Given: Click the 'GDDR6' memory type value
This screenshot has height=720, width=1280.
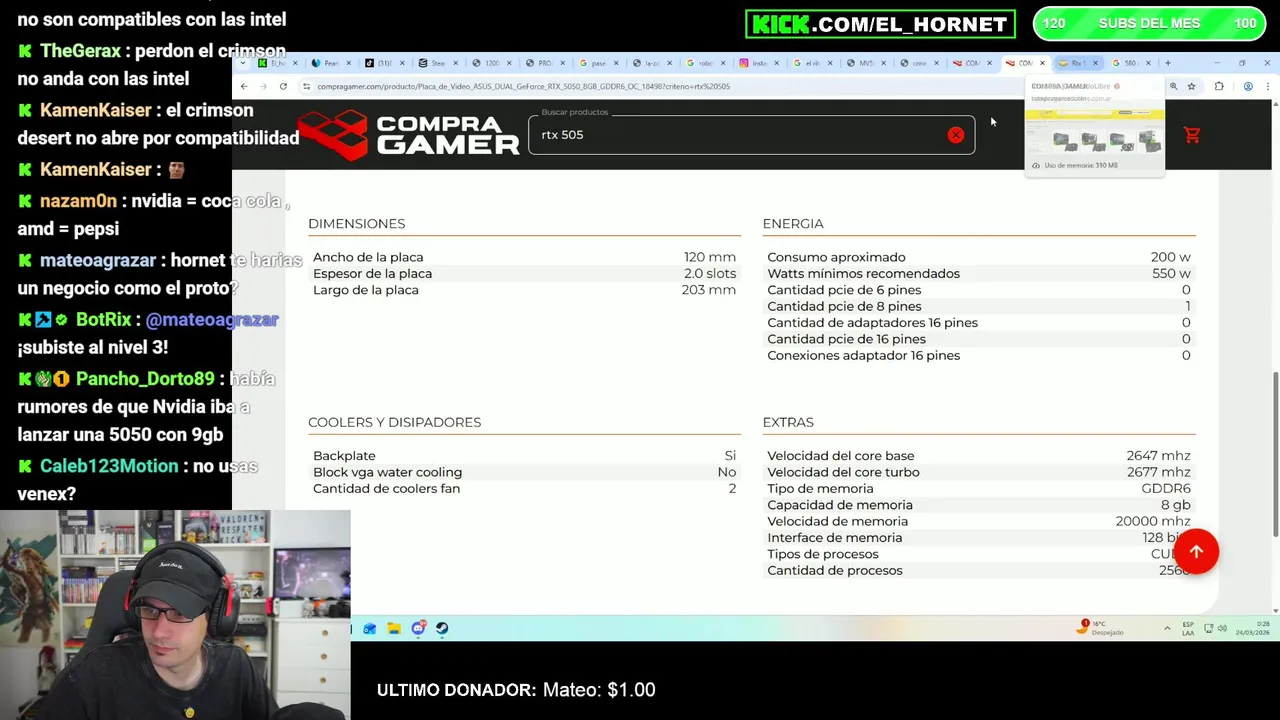Looking at the screenshot, I should click(x=1166, y=488).
